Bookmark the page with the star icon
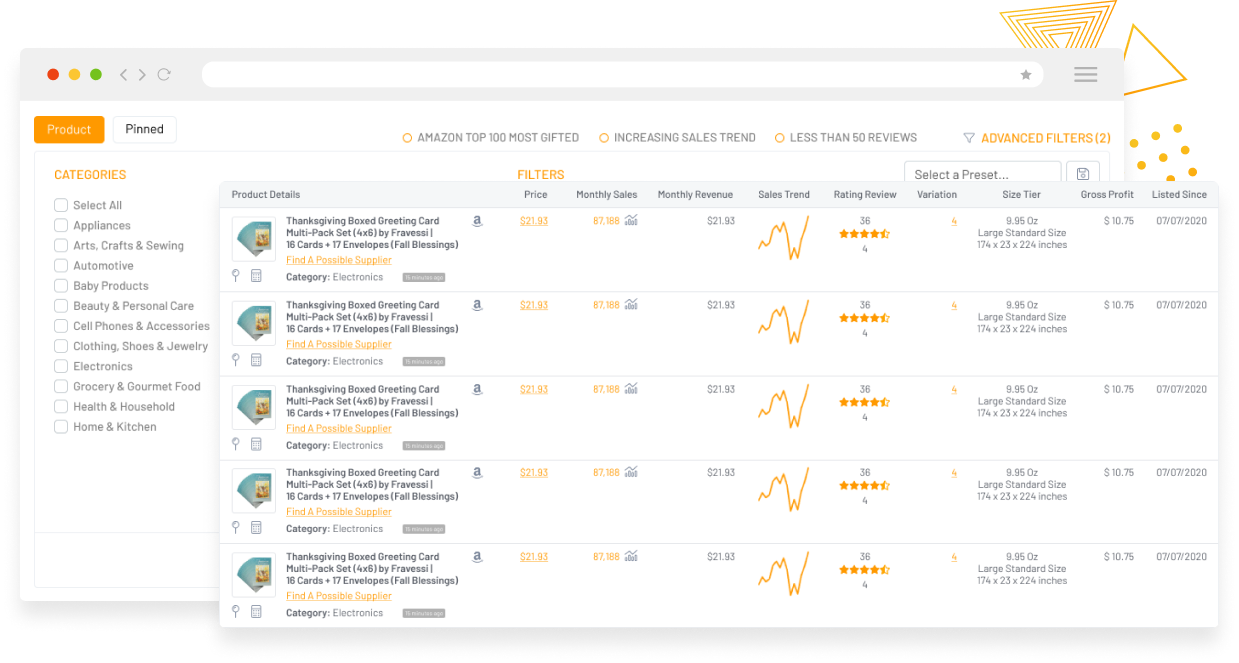The height and width of the screenshot is (663, 1239). (x=1025, y=75)
